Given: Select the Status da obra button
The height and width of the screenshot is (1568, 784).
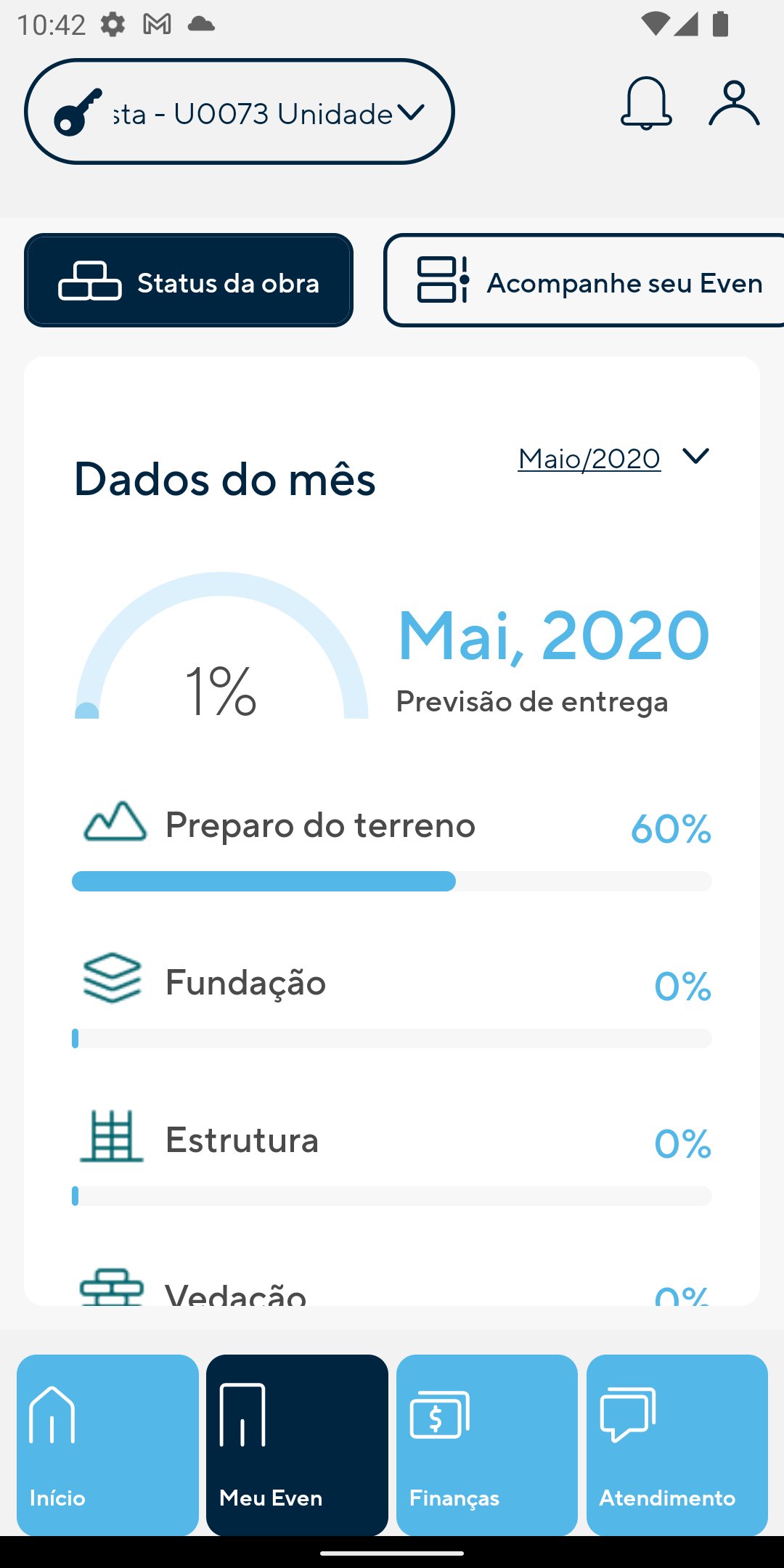Looking at the screenshot, I should [189, 280].
